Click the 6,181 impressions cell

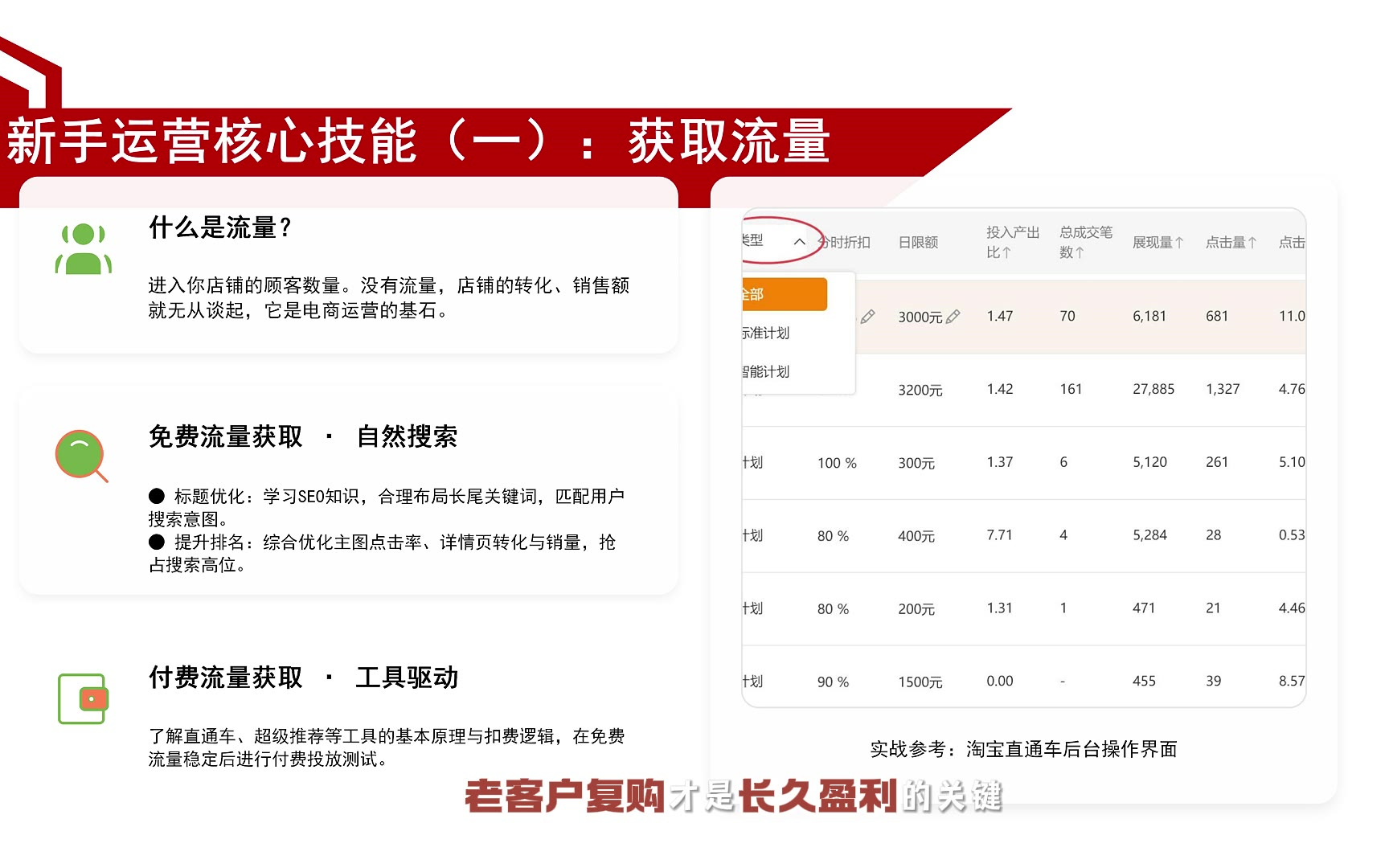coord(1149,316)
